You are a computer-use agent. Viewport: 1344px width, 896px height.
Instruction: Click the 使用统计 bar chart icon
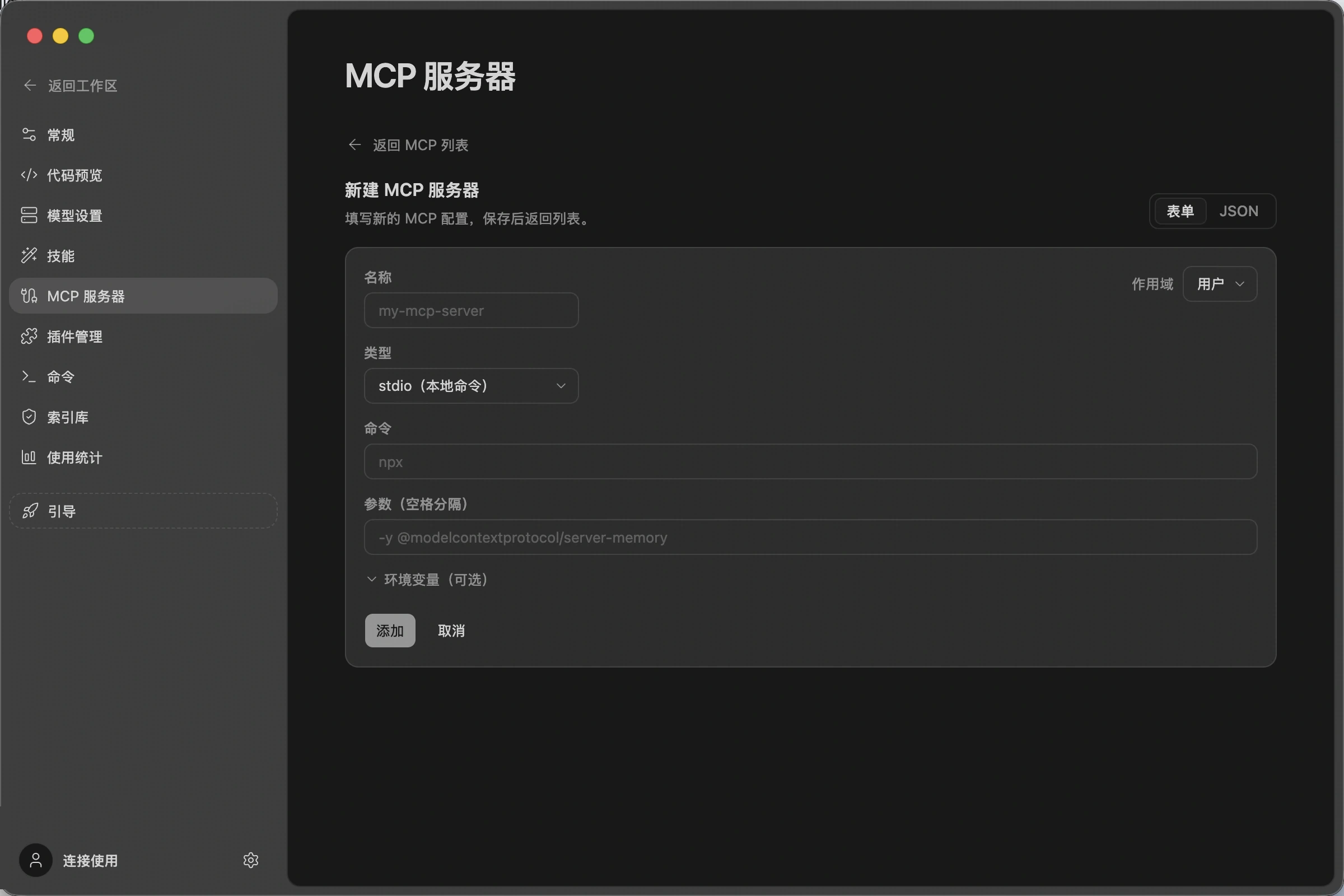point(29,457)
